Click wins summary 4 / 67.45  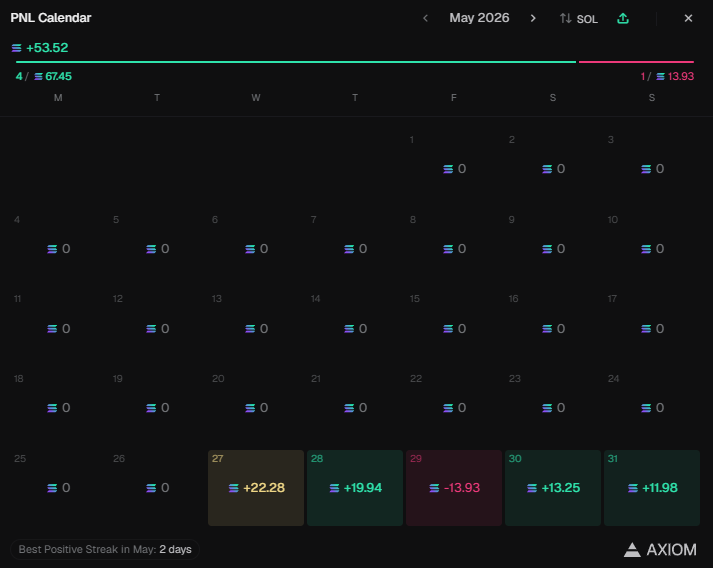coord(44,76)
